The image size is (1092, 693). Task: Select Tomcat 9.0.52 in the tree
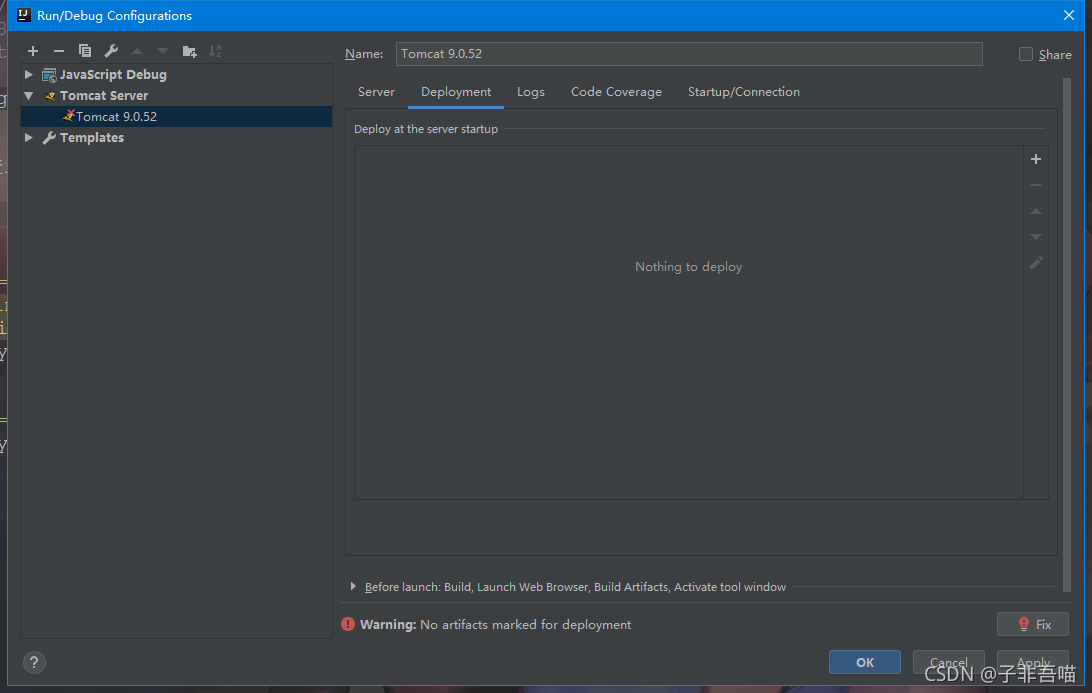(x=177, y=116)
